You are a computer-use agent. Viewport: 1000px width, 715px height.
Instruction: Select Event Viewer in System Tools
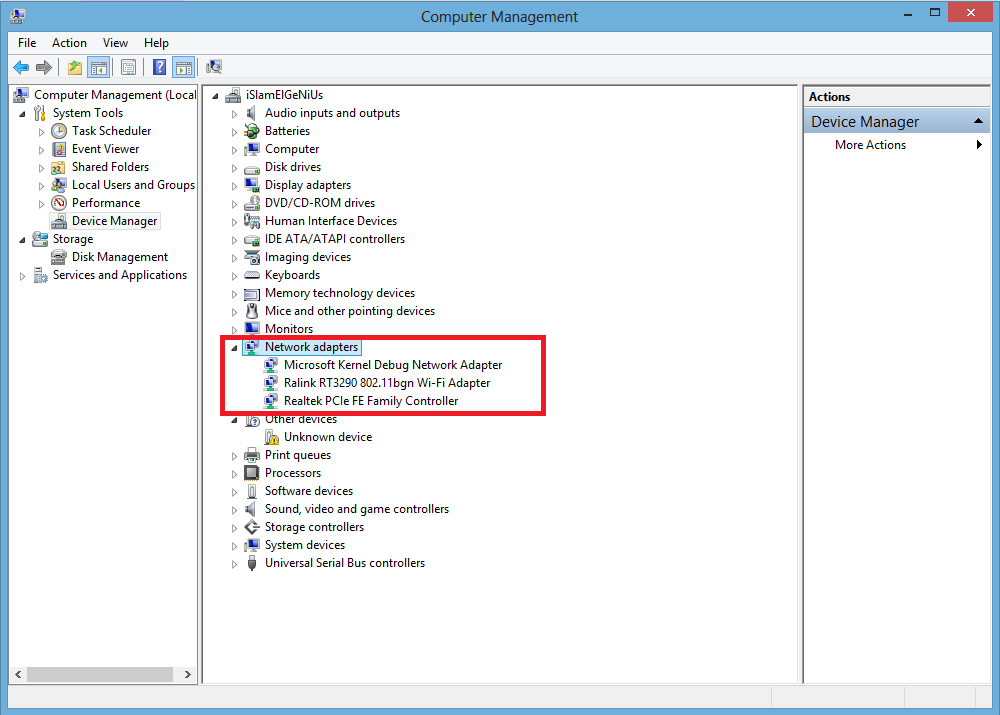105,149
